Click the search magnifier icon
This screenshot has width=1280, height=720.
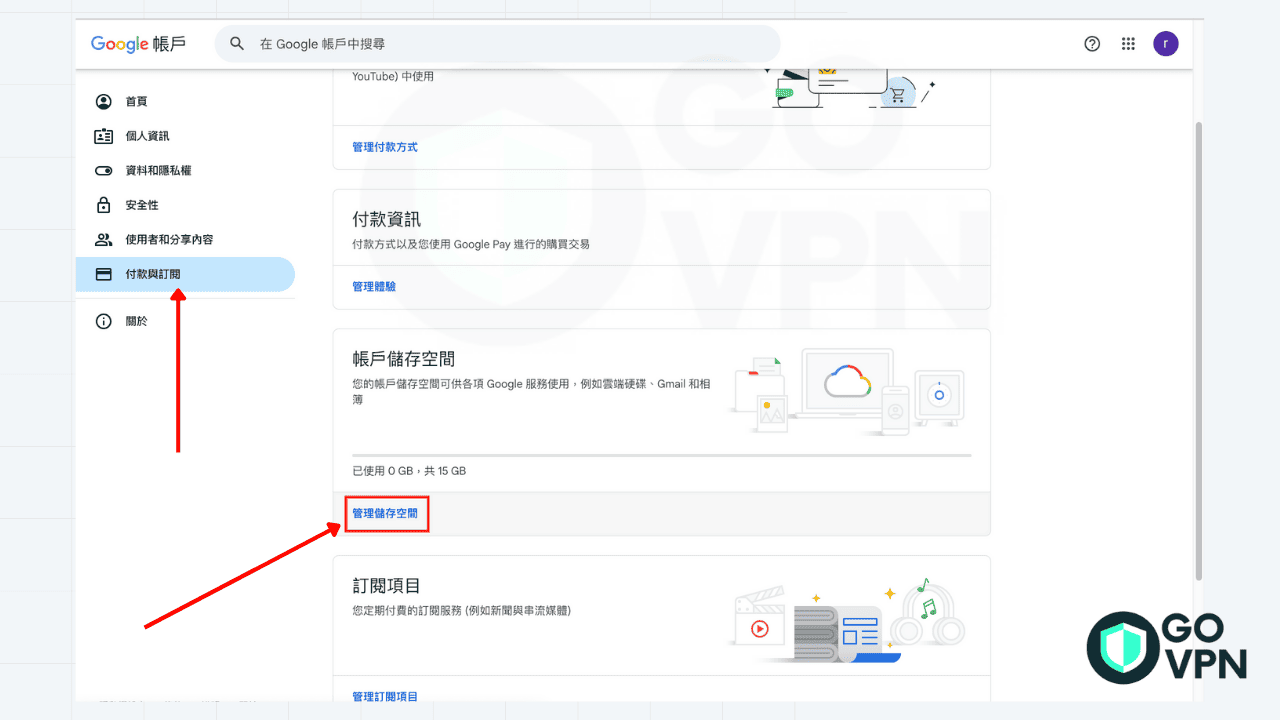[237, 43]
